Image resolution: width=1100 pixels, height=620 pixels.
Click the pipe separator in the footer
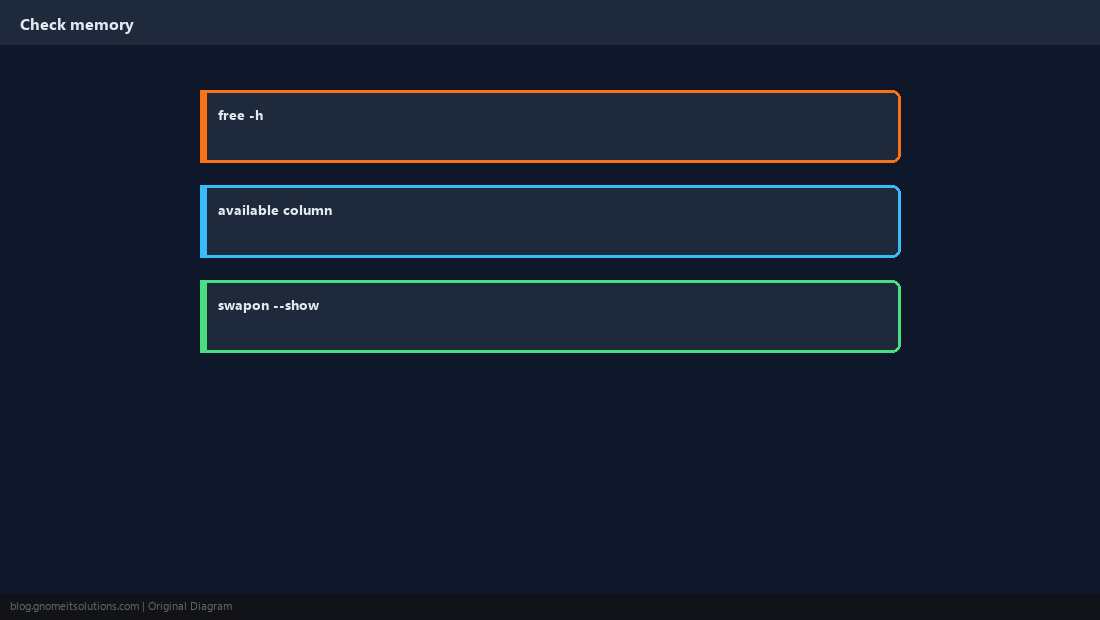(144, 607)
